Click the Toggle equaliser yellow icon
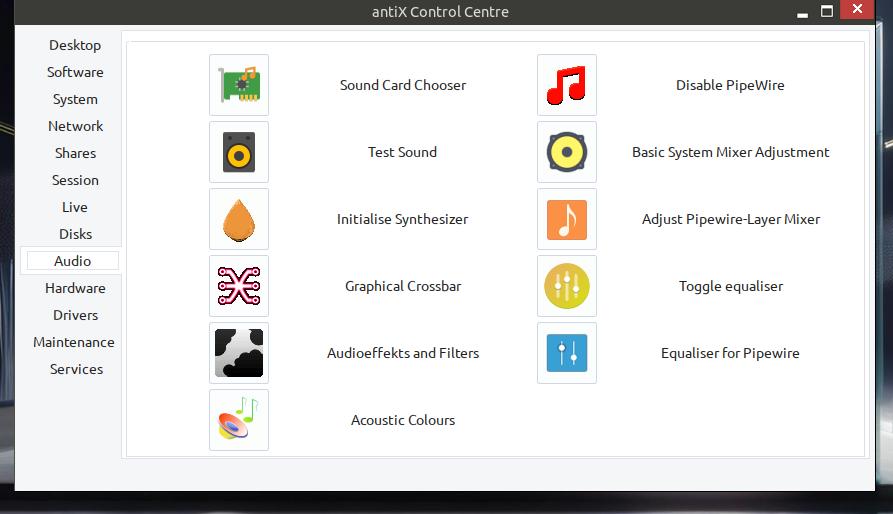The height and width of the screenshot is (514, 893). (567, 286)
